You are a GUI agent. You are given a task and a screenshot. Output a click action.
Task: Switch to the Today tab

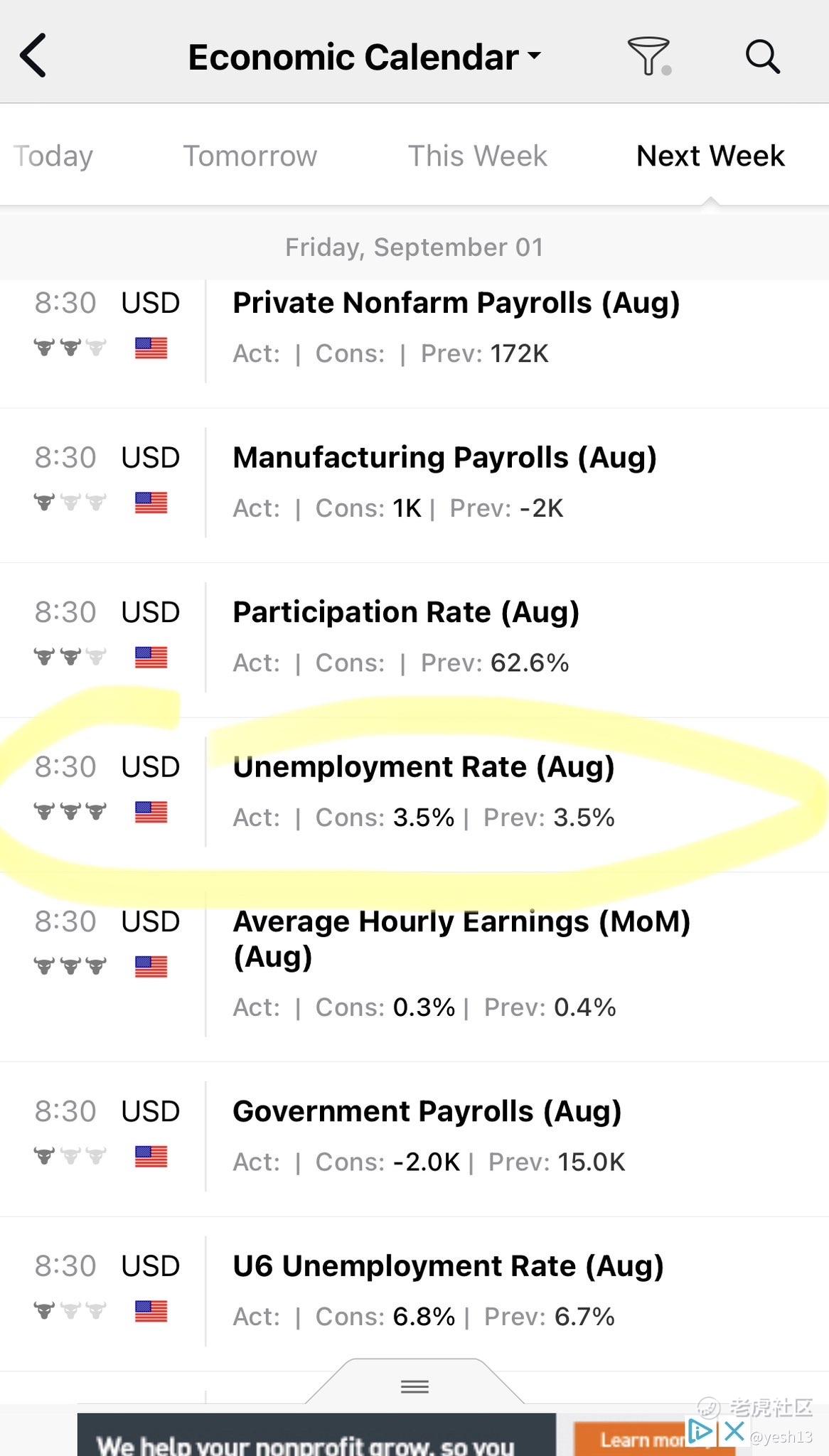point(53,156)
